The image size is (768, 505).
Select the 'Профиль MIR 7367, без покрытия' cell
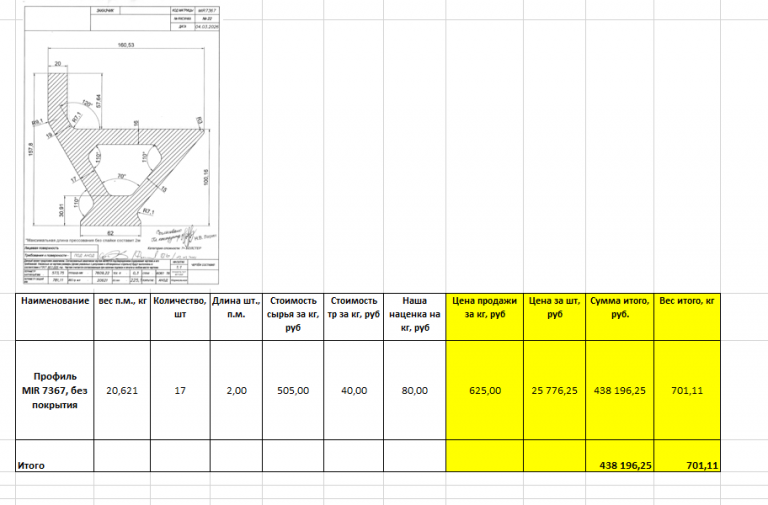pos(55,390)
